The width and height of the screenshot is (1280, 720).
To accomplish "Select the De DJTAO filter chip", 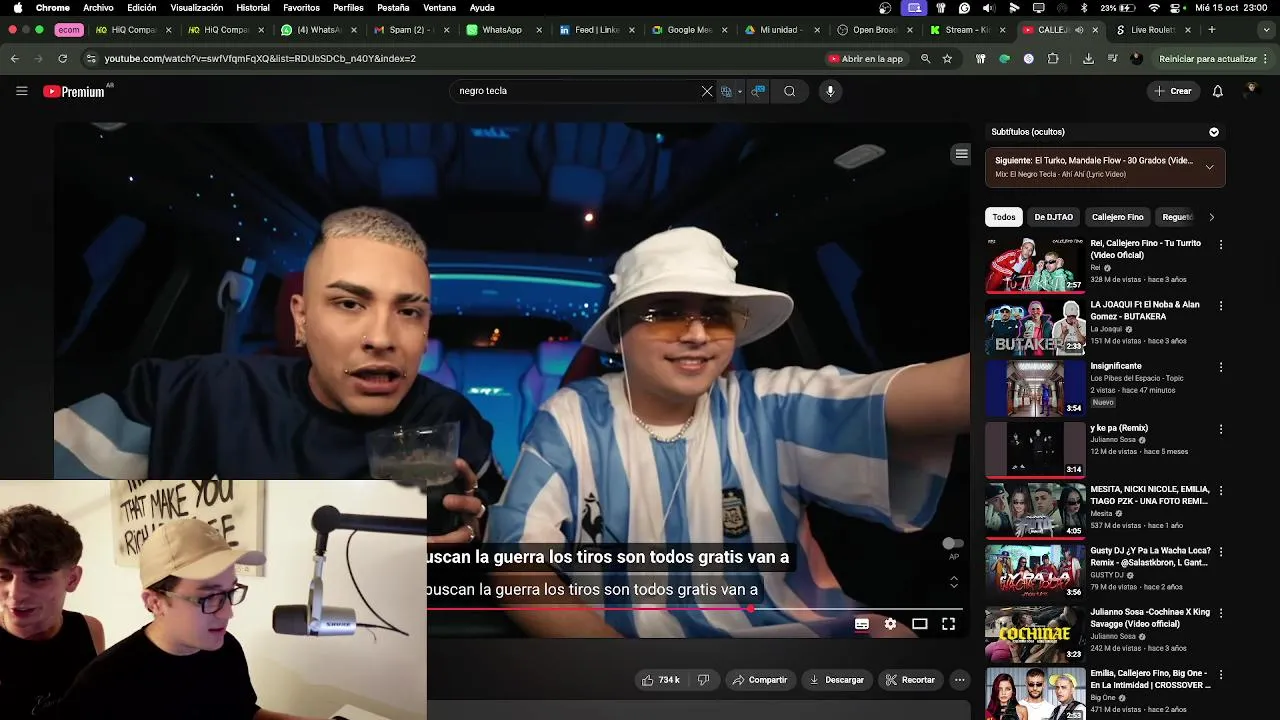I will (1053, 217).
